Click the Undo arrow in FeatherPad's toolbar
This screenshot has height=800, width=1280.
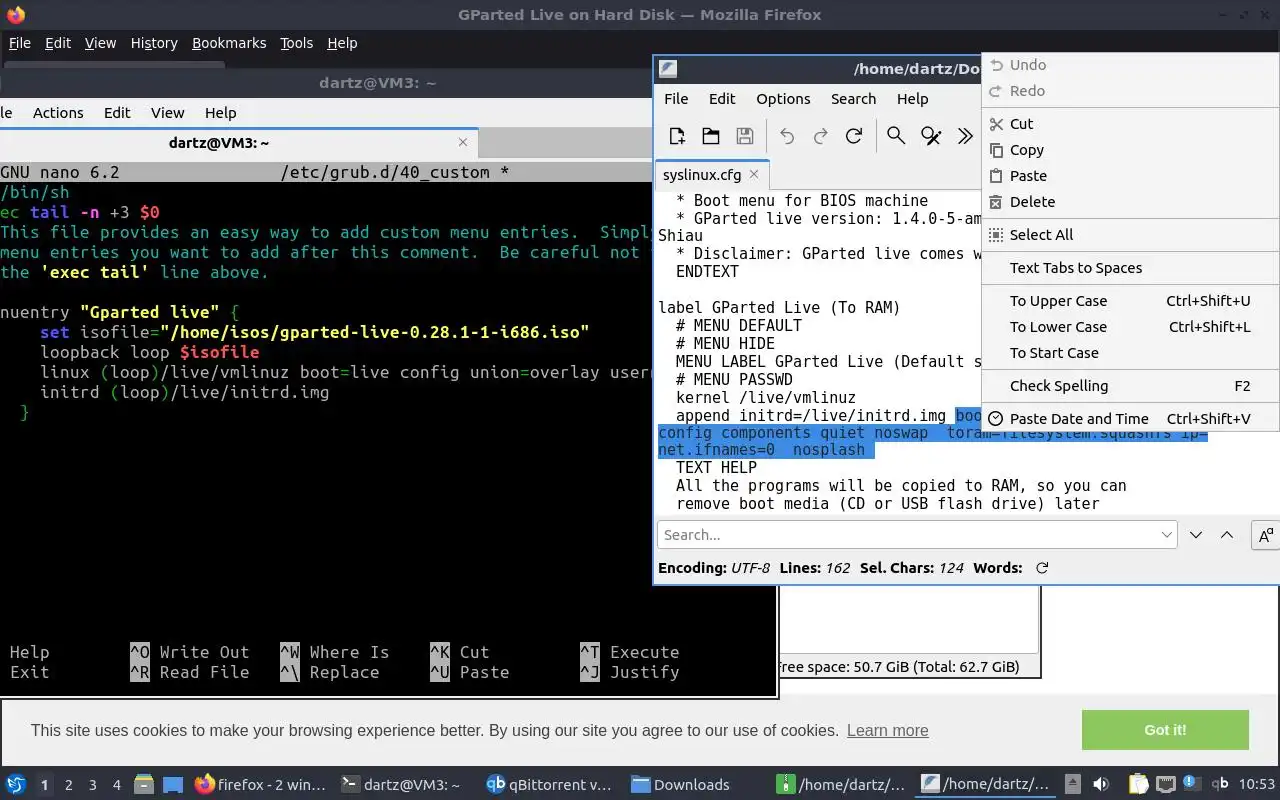[x=787, y=136]
